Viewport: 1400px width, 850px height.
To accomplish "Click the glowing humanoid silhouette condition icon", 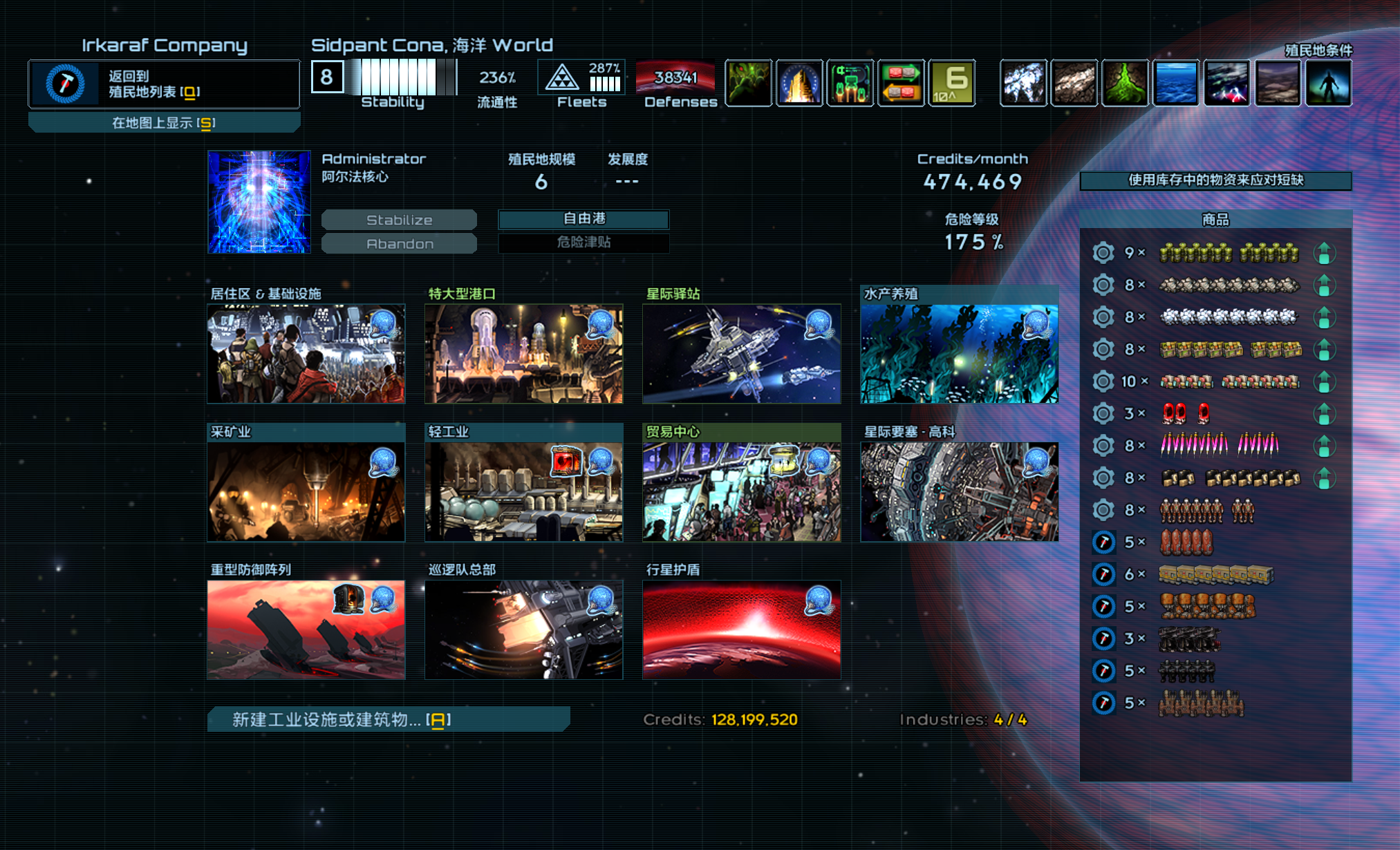I will [1328, 84].
